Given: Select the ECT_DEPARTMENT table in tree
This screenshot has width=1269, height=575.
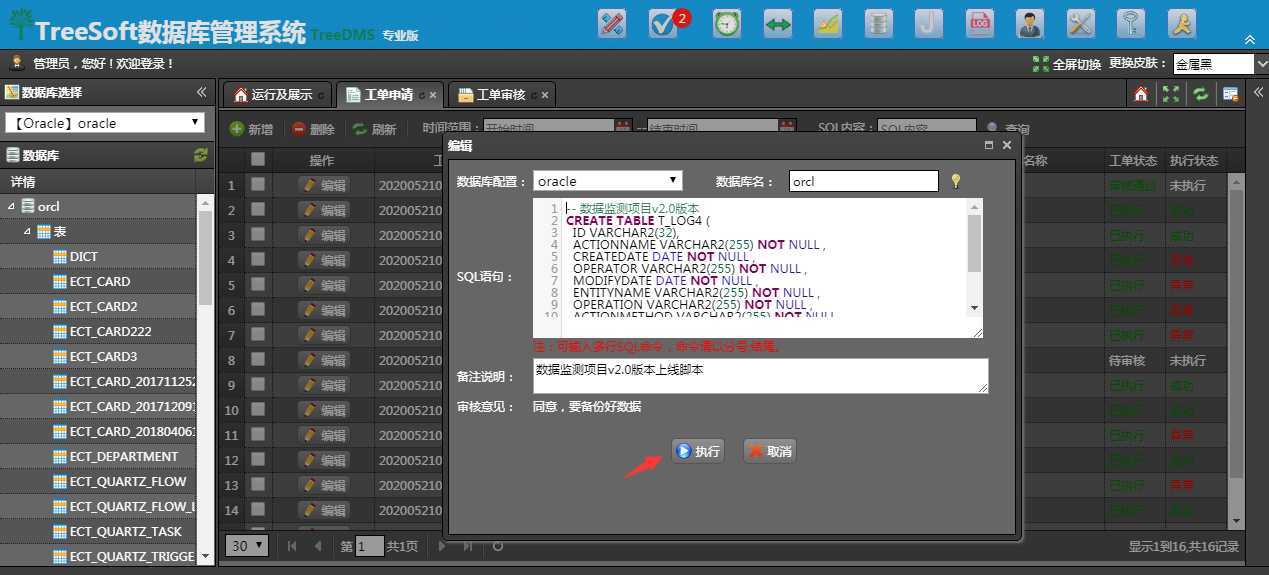Looking at the screenshot, I should pyautogui.click(x=124, y=456).
